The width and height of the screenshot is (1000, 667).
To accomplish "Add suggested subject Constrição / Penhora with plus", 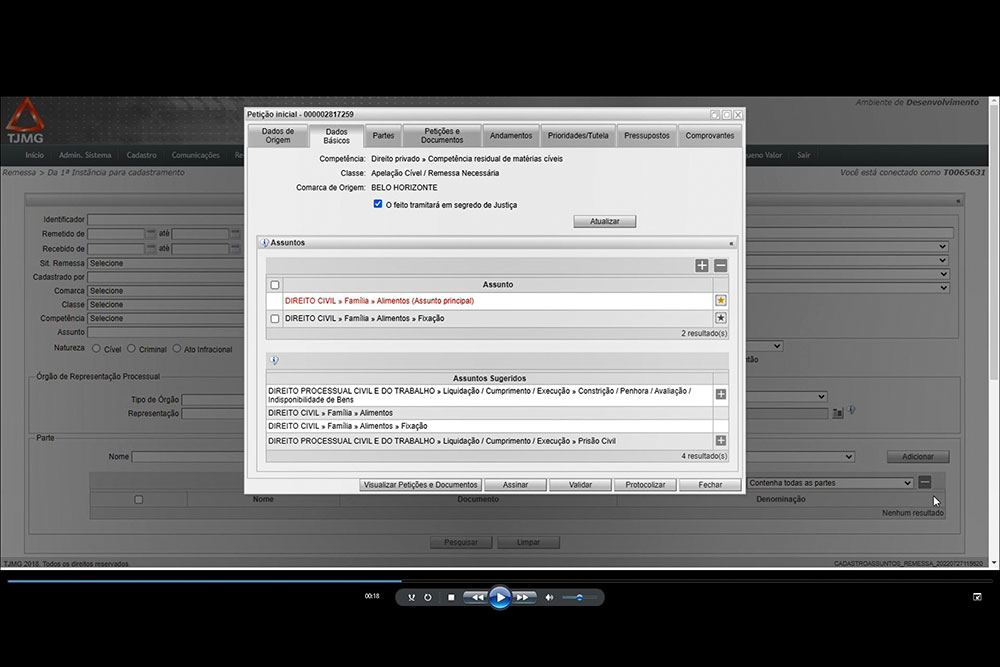I will 721,395.
